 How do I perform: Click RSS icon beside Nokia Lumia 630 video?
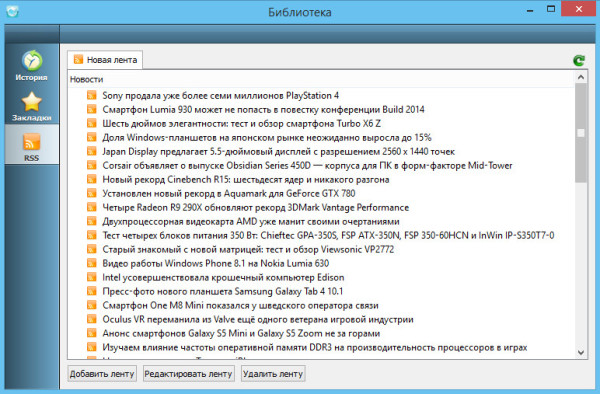pyautogui.click(x=91, y=263)
